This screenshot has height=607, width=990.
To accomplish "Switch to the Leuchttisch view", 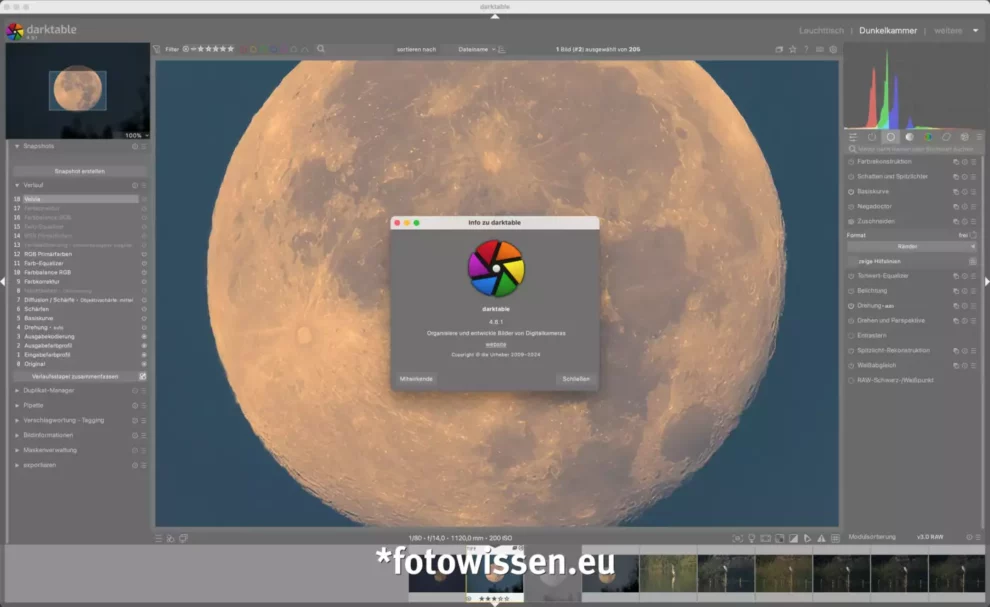I will (x=821, y=30).
